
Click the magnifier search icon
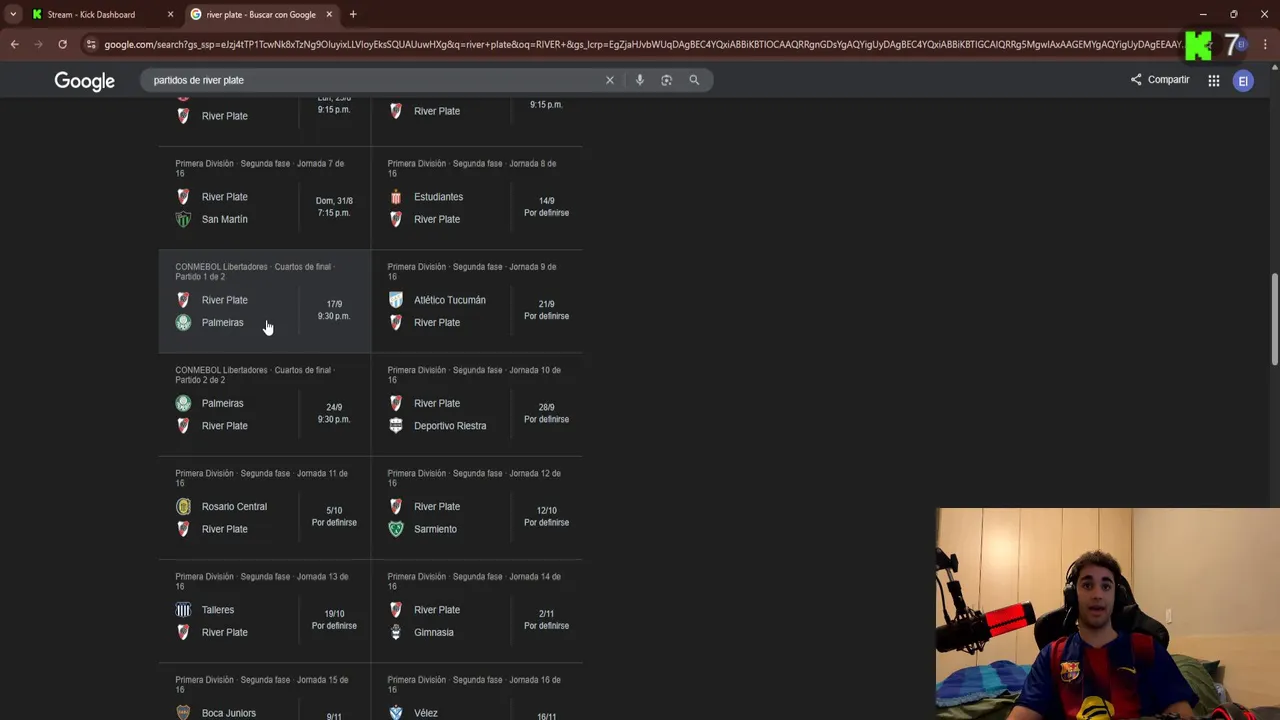click(x=694, y=80)
